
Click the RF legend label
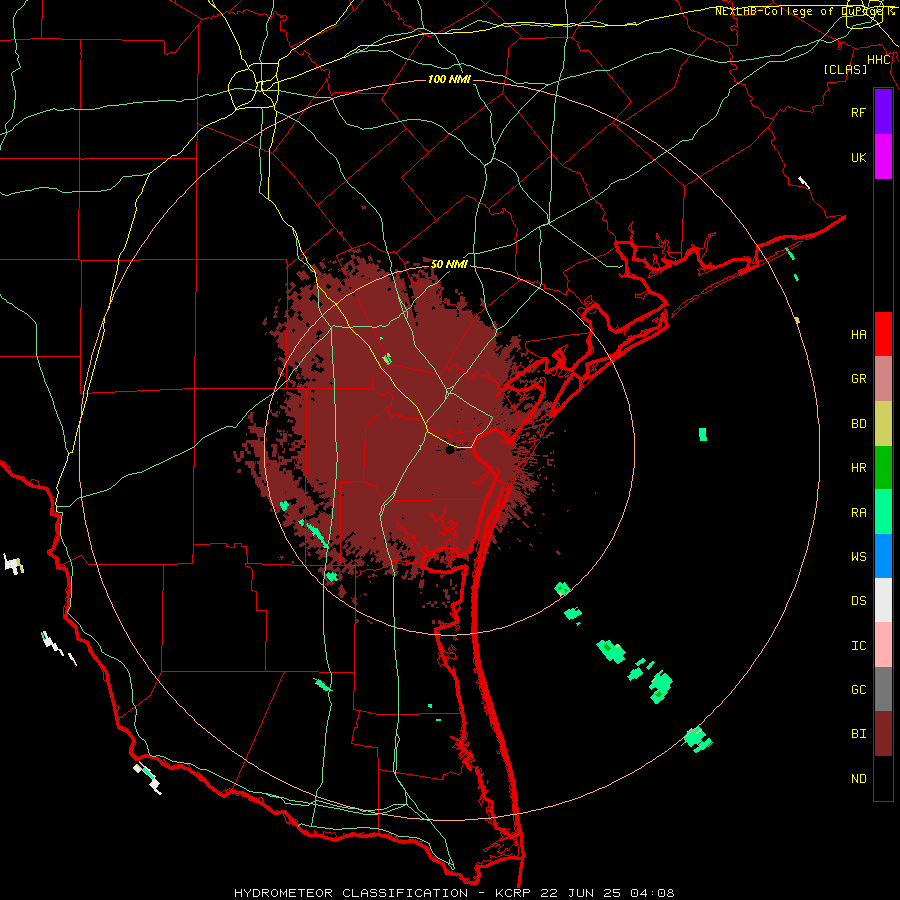858,112
